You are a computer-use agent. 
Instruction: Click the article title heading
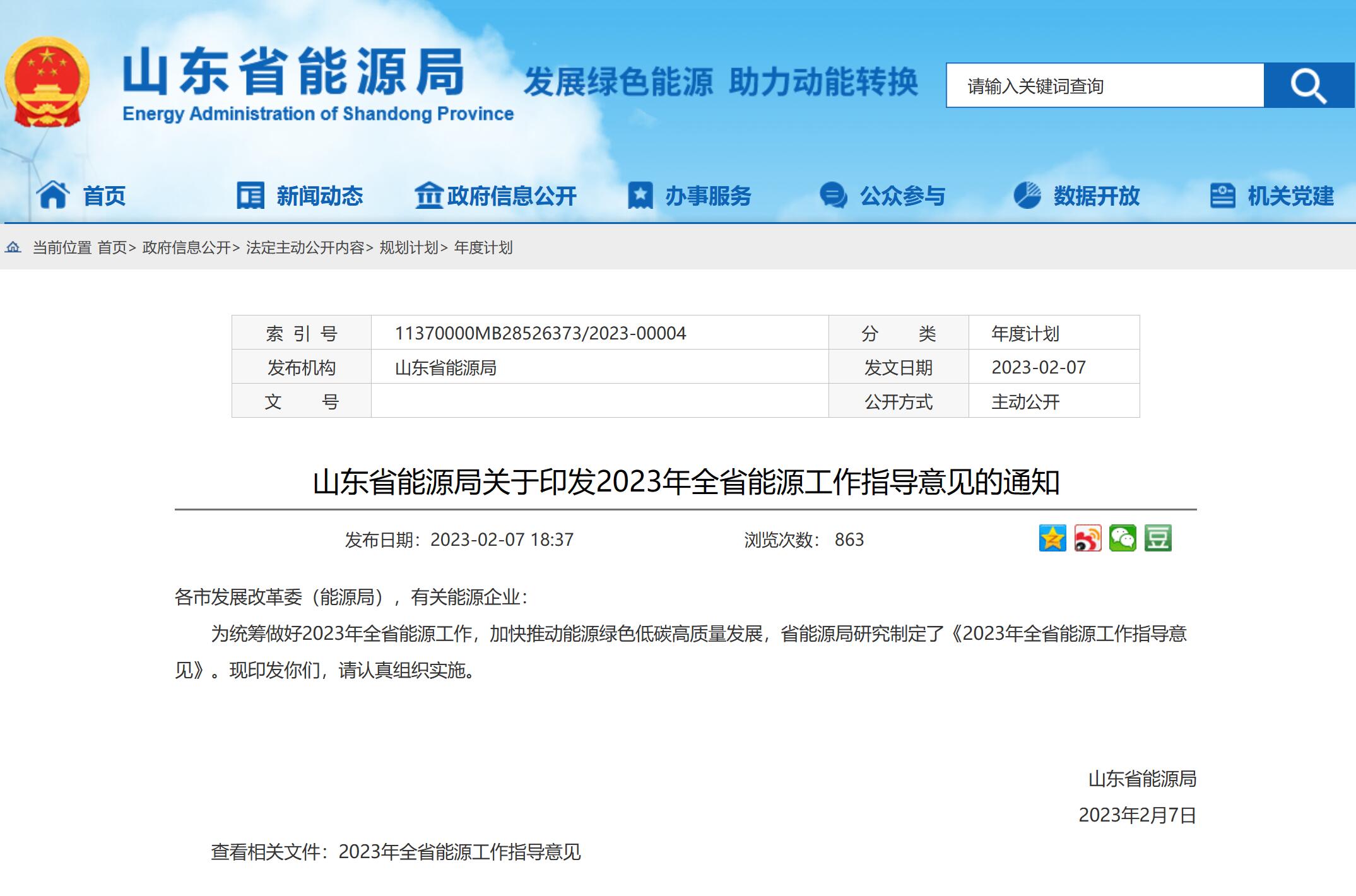click(x=686, y=482)
